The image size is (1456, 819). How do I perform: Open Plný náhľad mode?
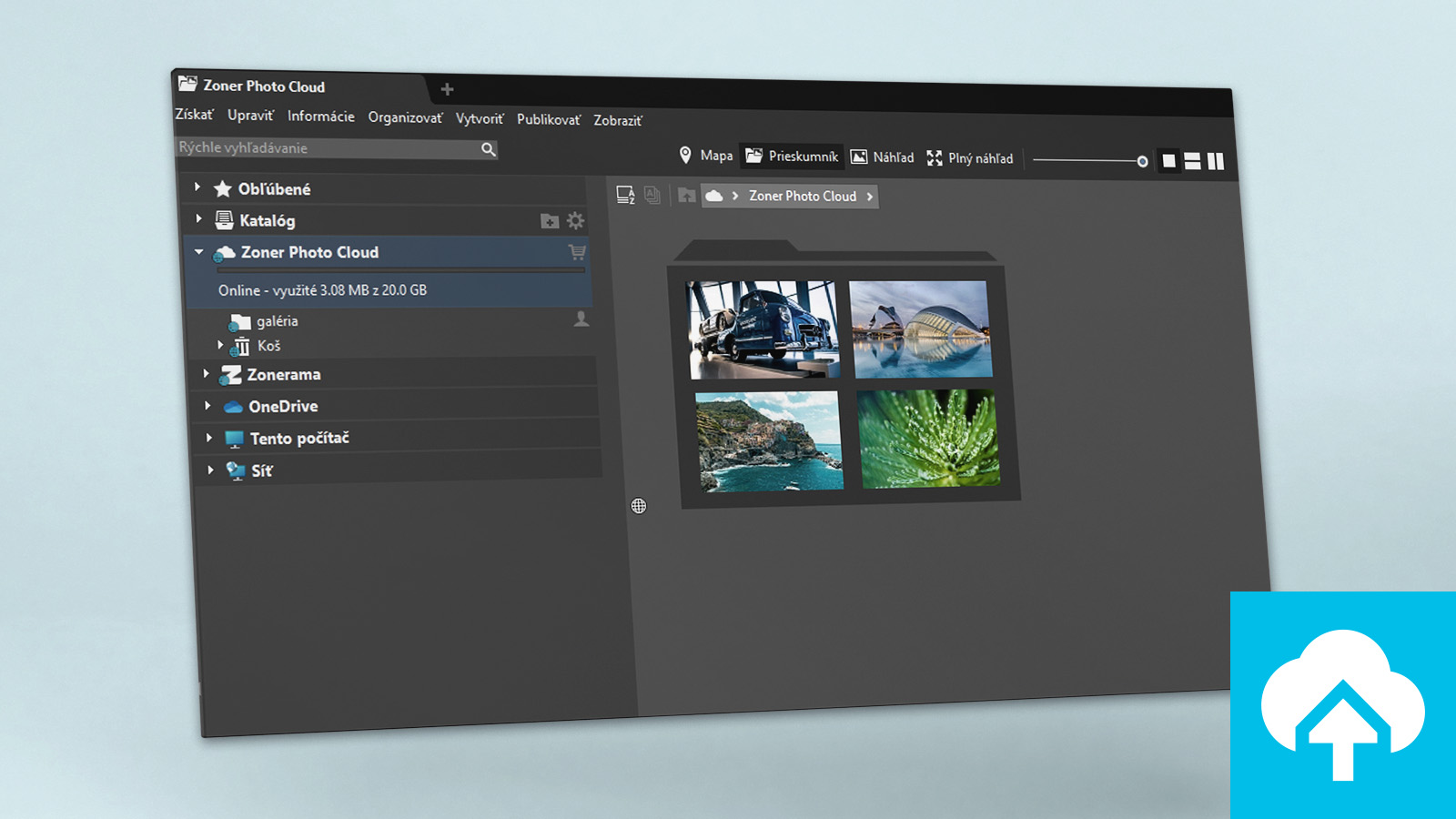coord(970,158)
